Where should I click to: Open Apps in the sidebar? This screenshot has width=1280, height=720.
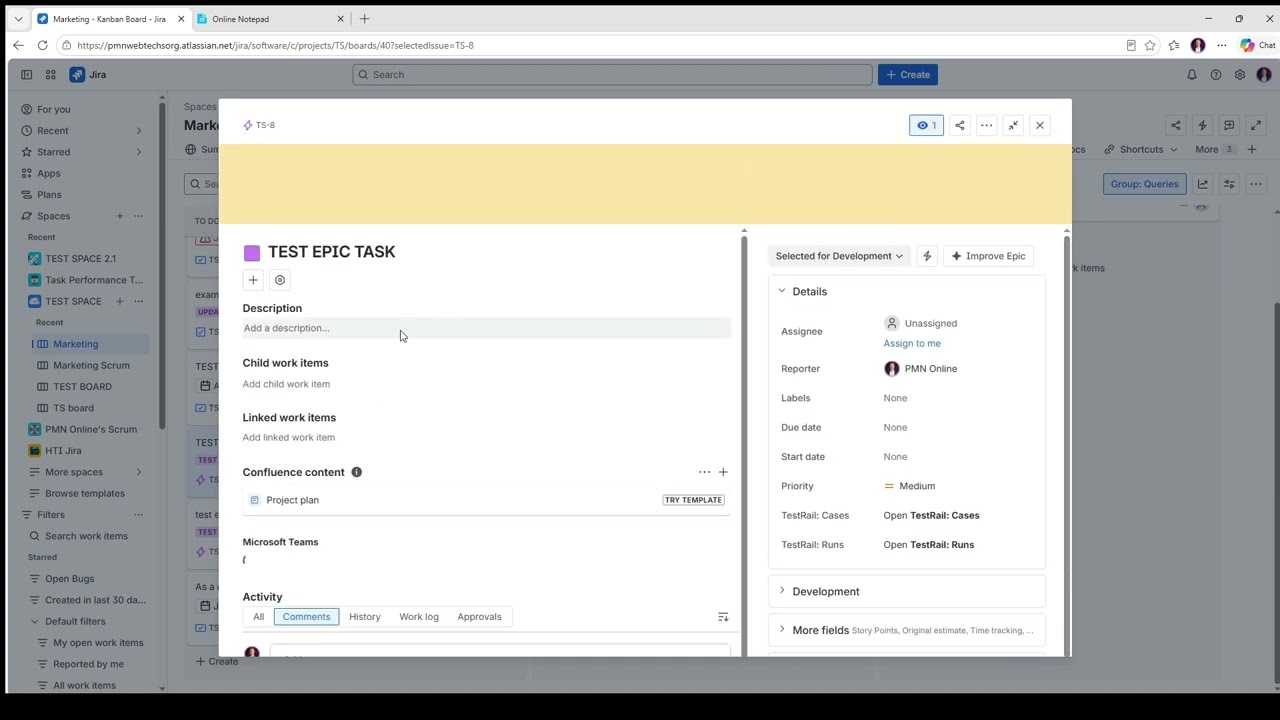click(x=49, y=173)
